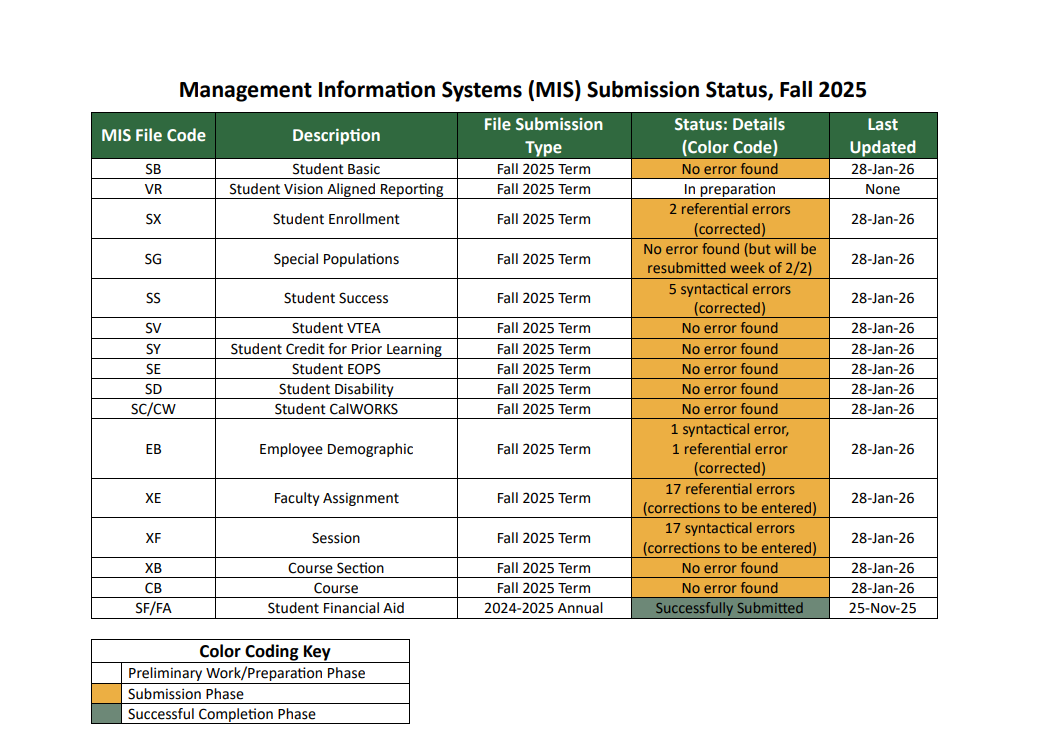Select the 'SC/CW' file code cell
Viewport: 1046px width, 751px height.
click(x=153, y=409)
